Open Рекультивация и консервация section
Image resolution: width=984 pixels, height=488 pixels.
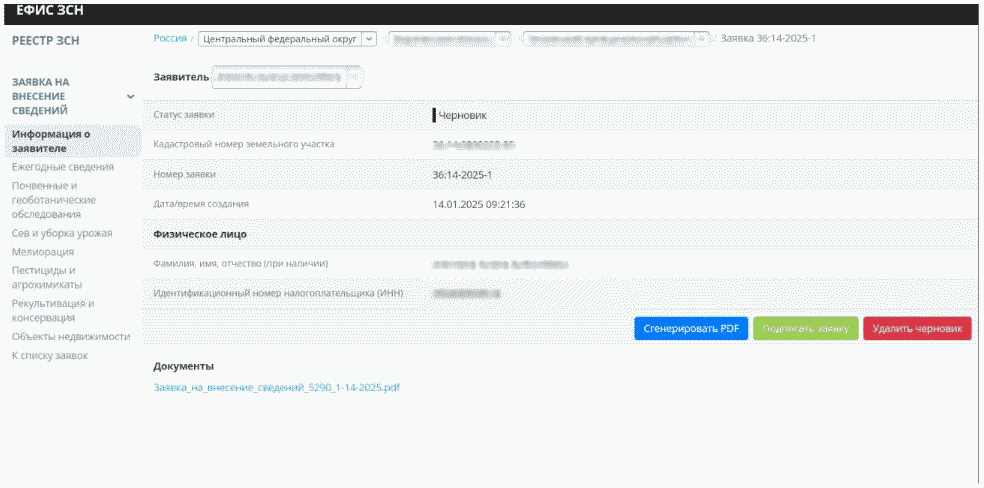coord(53,310)
